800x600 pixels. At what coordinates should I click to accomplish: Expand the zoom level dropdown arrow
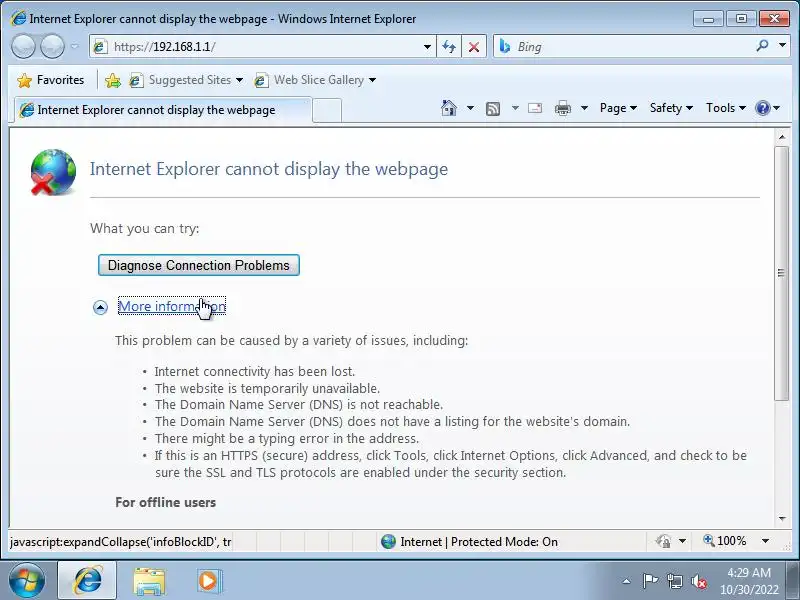(765, 541)
